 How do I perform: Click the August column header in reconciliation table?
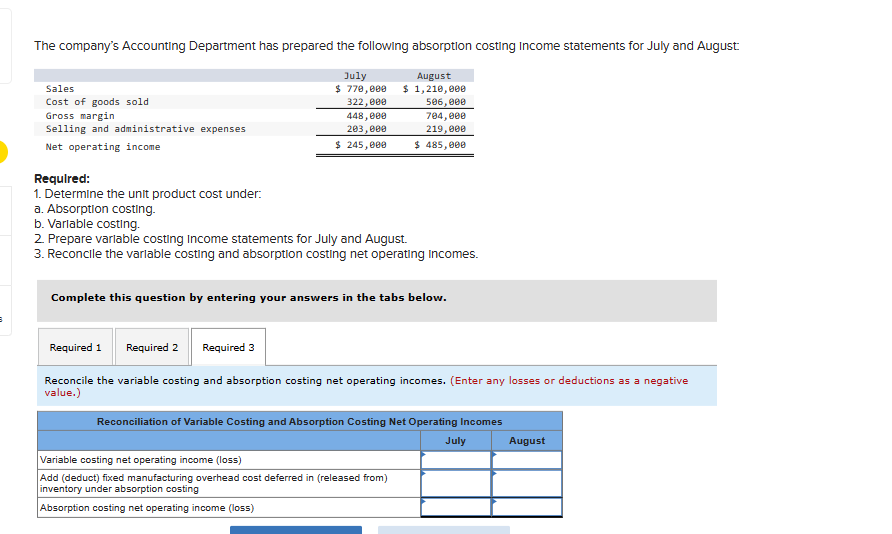(527, 441)
